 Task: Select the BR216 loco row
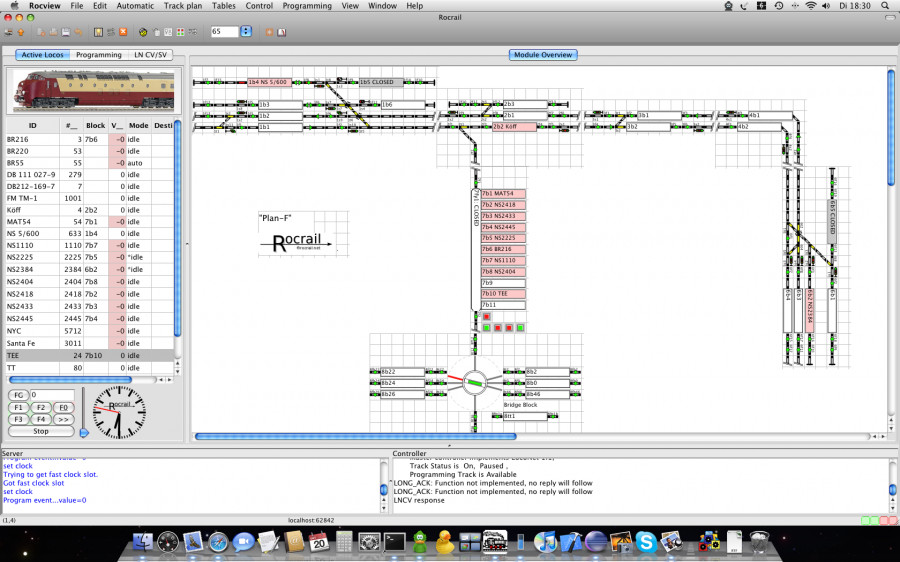[90, 139]
